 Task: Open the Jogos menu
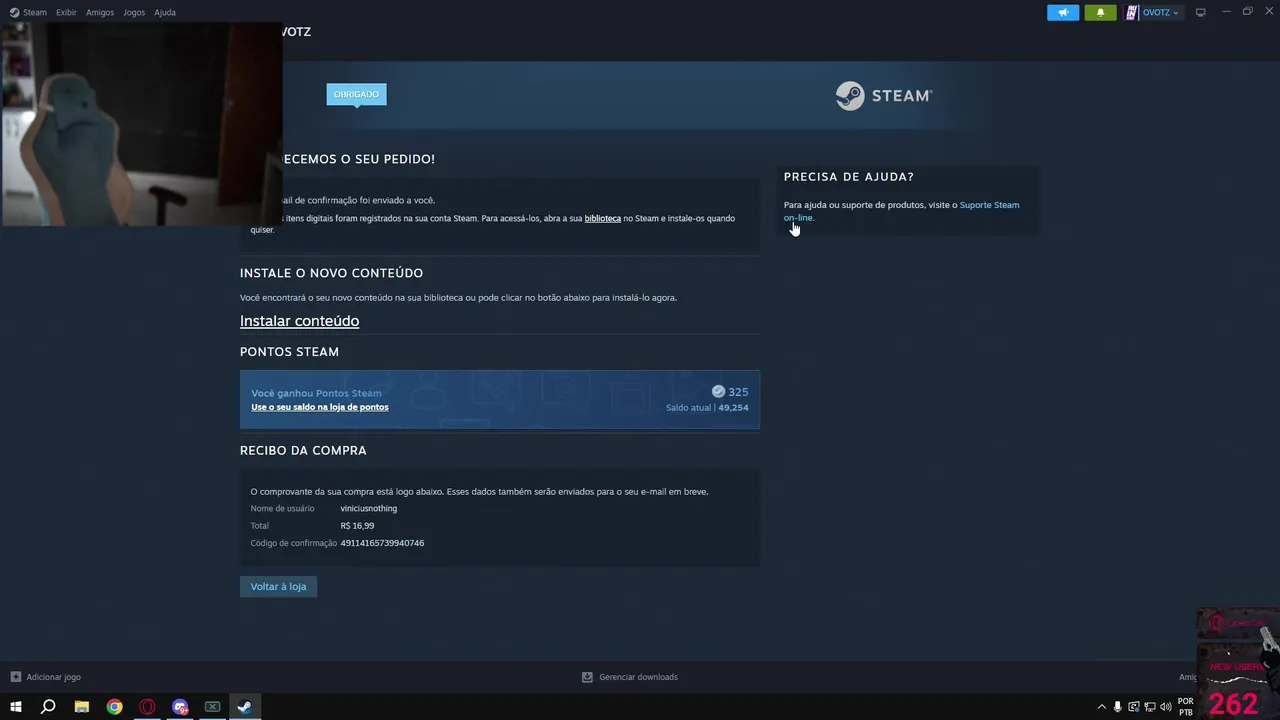point(134,12)
